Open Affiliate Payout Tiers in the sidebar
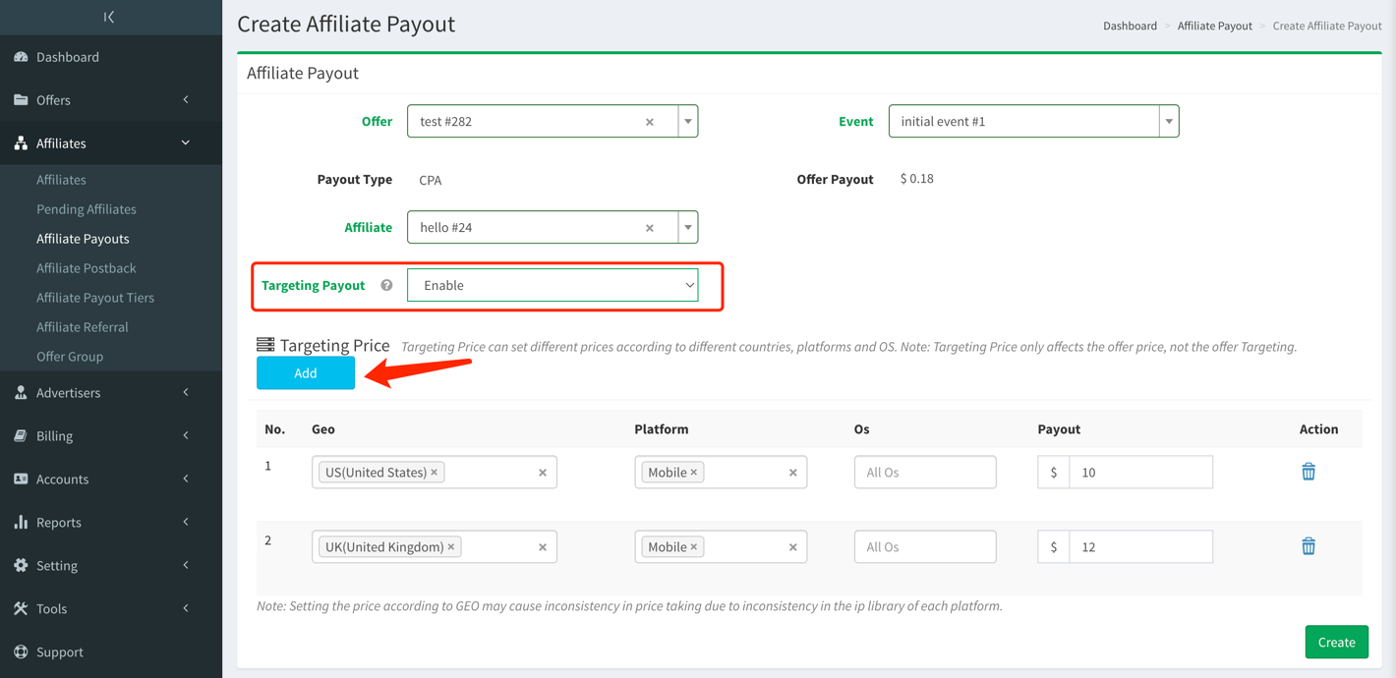Screen dimensions: 1396x678 (x=95, y=297)
